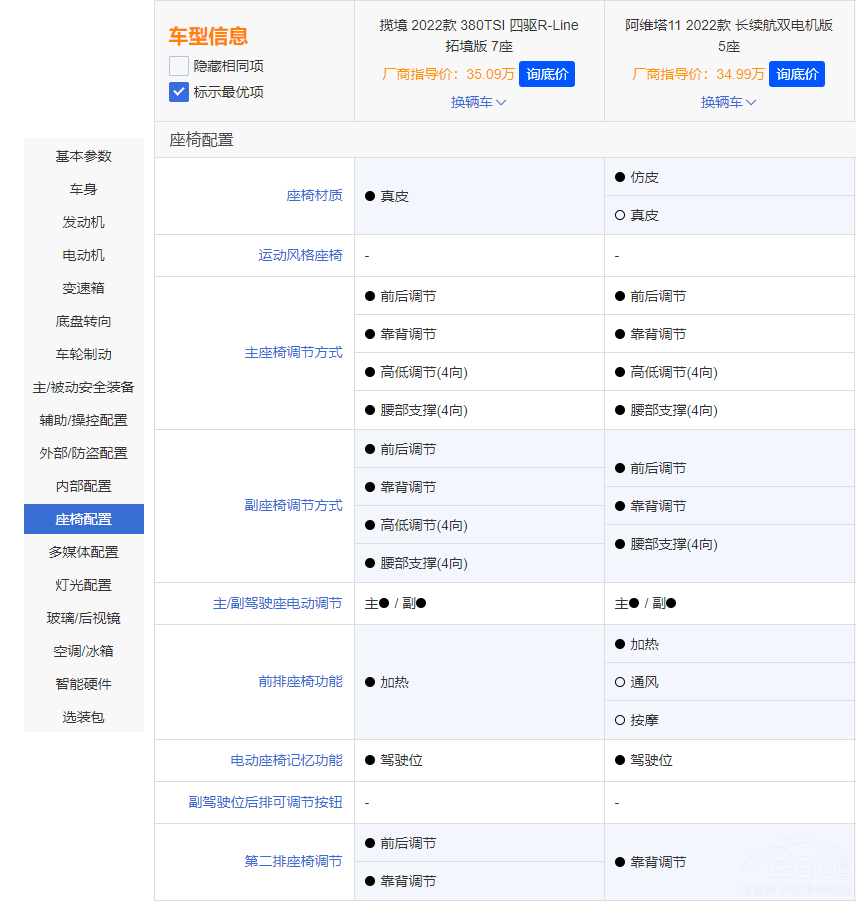Select 灯光配置 in the sidebar

coord(83,585)
